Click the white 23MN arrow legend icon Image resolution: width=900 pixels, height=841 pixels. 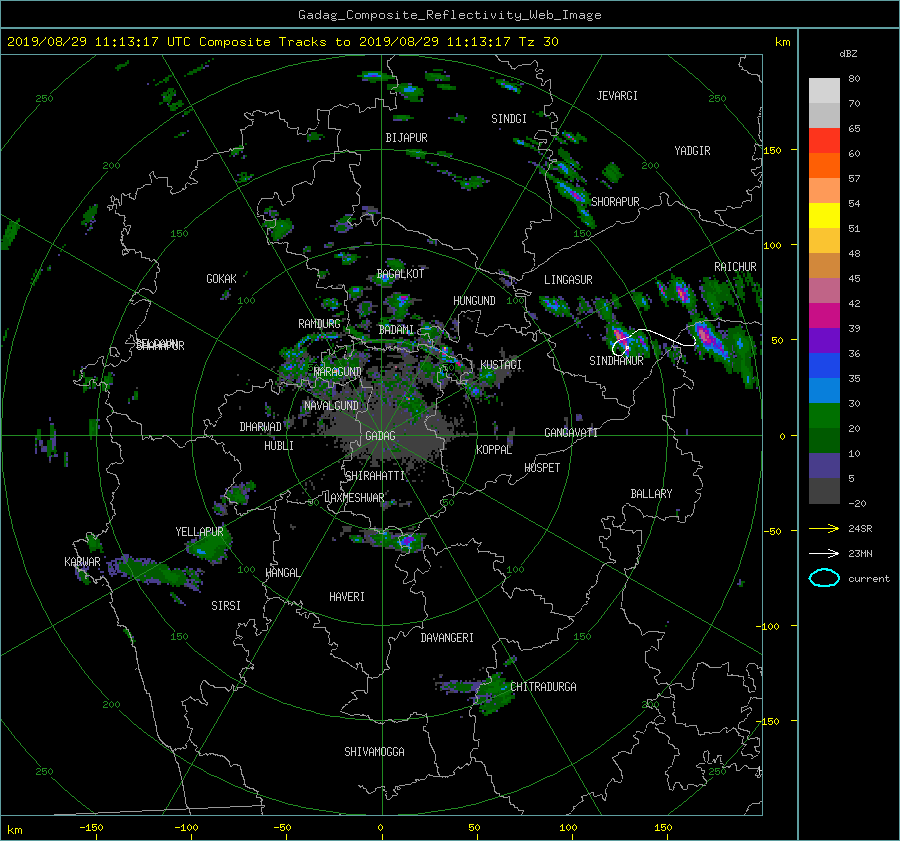[x=824, y=553]
